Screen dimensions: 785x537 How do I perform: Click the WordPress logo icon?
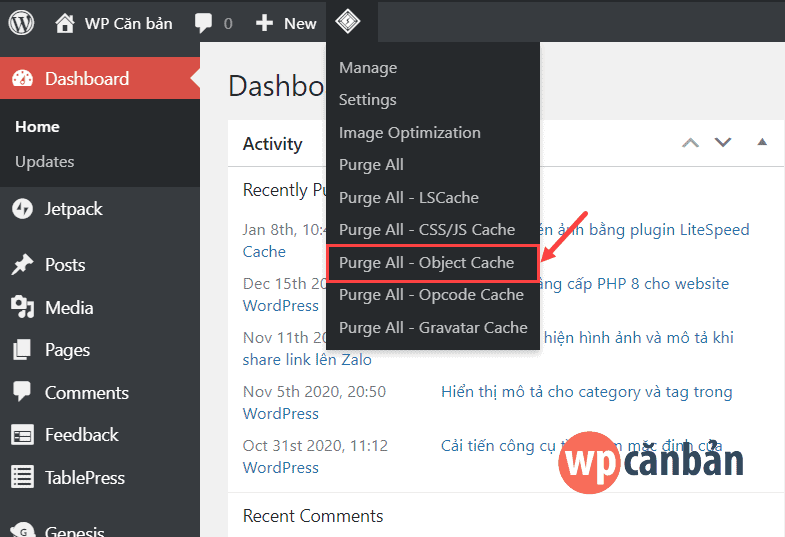[21, 23]
